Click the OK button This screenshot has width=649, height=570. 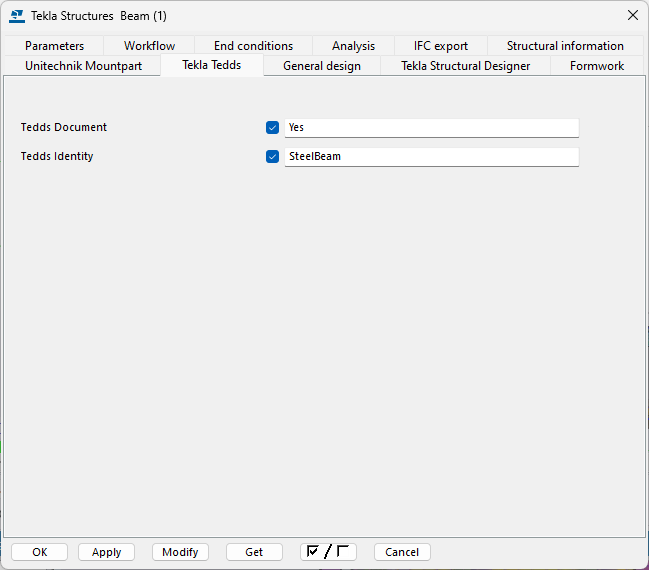point(40,552)
